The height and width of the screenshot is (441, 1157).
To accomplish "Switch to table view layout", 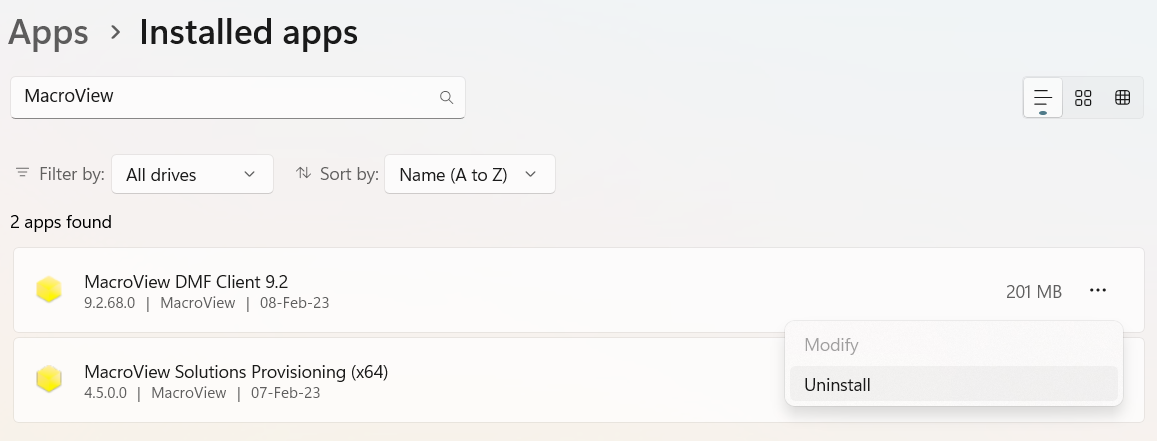I will pos(1122,97).
